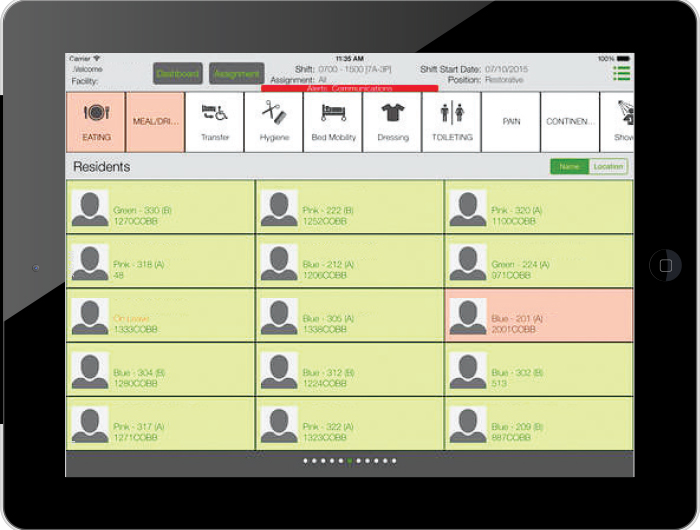Select the CONTINEN... activity tile

(570, 122)
